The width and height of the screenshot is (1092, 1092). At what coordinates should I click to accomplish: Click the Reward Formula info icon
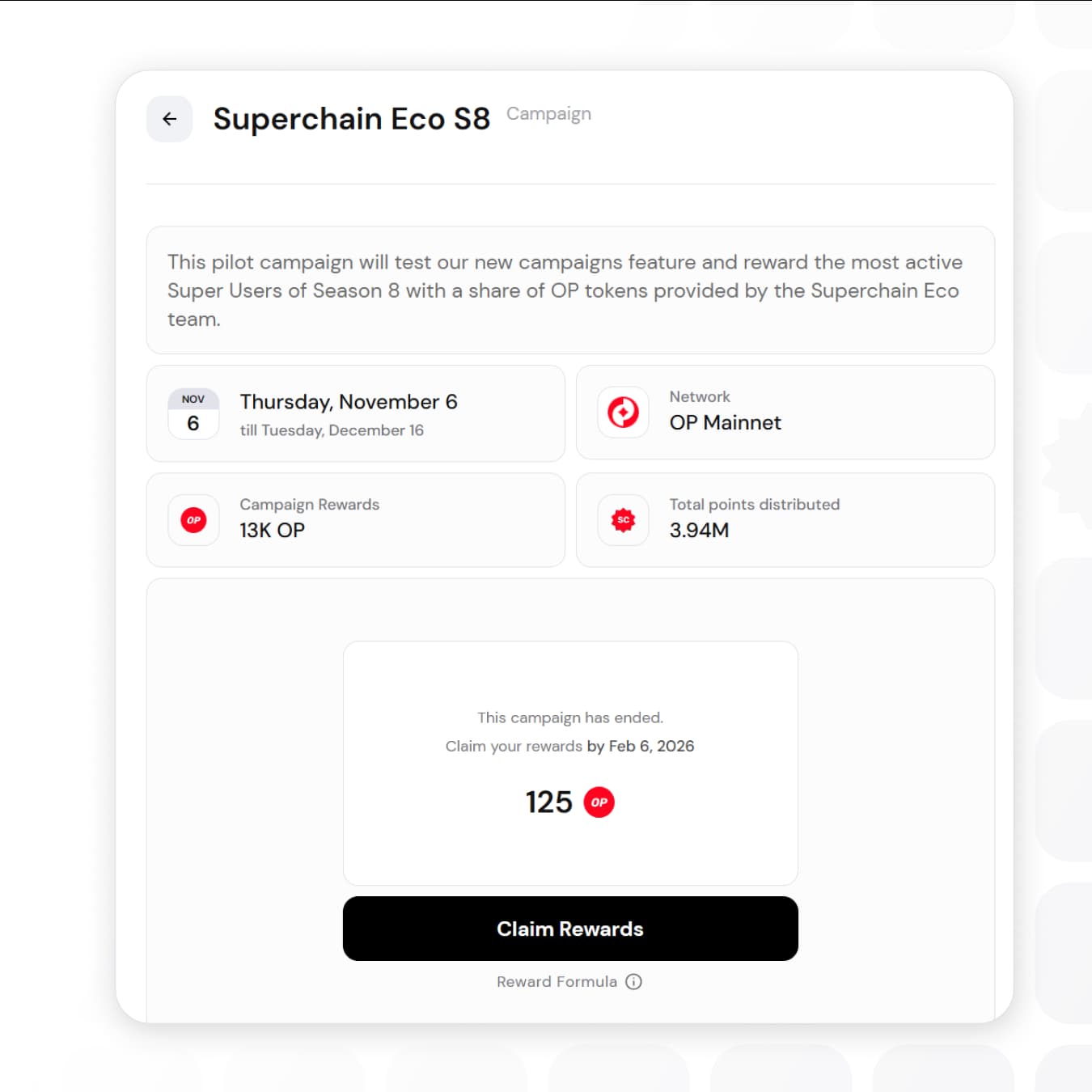pos(634,981)
